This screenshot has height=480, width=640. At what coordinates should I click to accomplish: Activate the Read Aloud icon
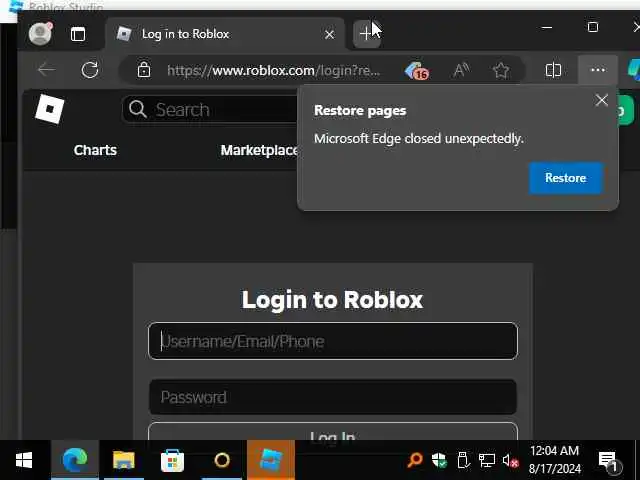(461, 70)
